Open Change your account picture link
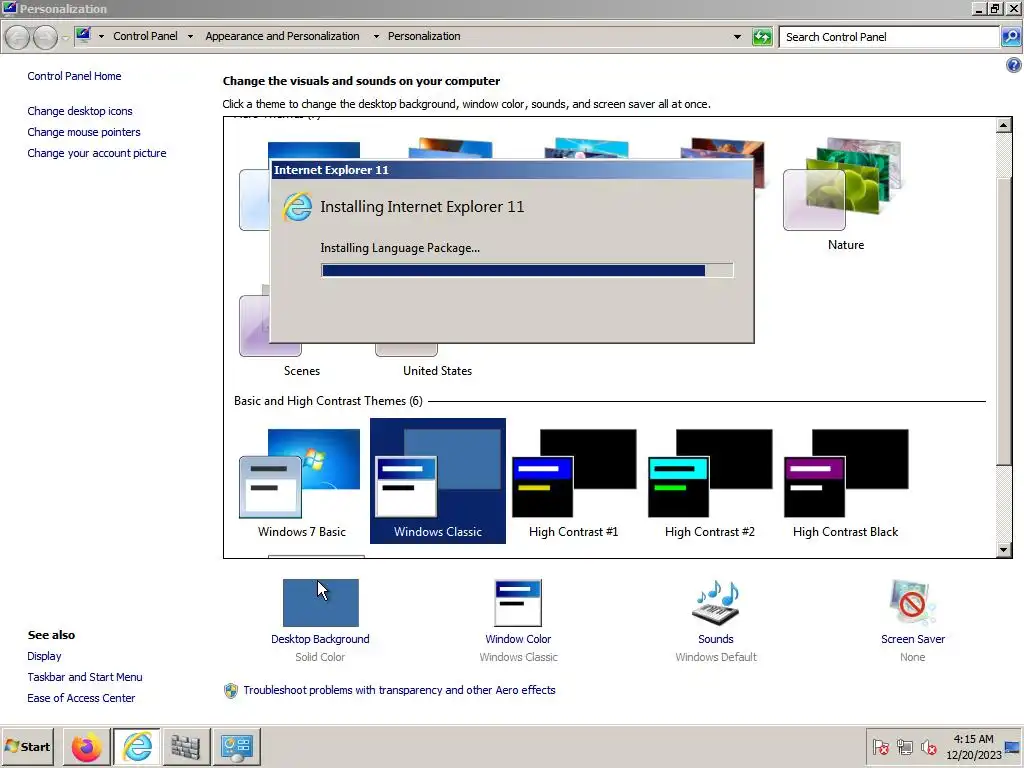1024x768 pixels. pos(97,153)
